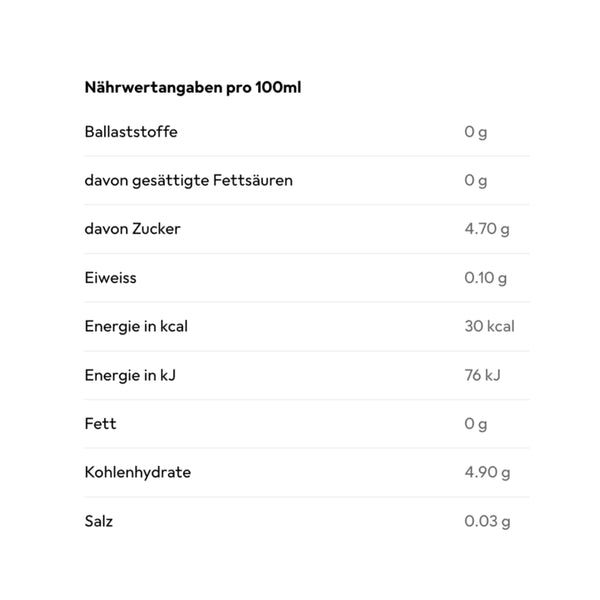600x600 pixels.
Task: Click the Nährwertangaben pro 100ml heading
Action: 193,88
